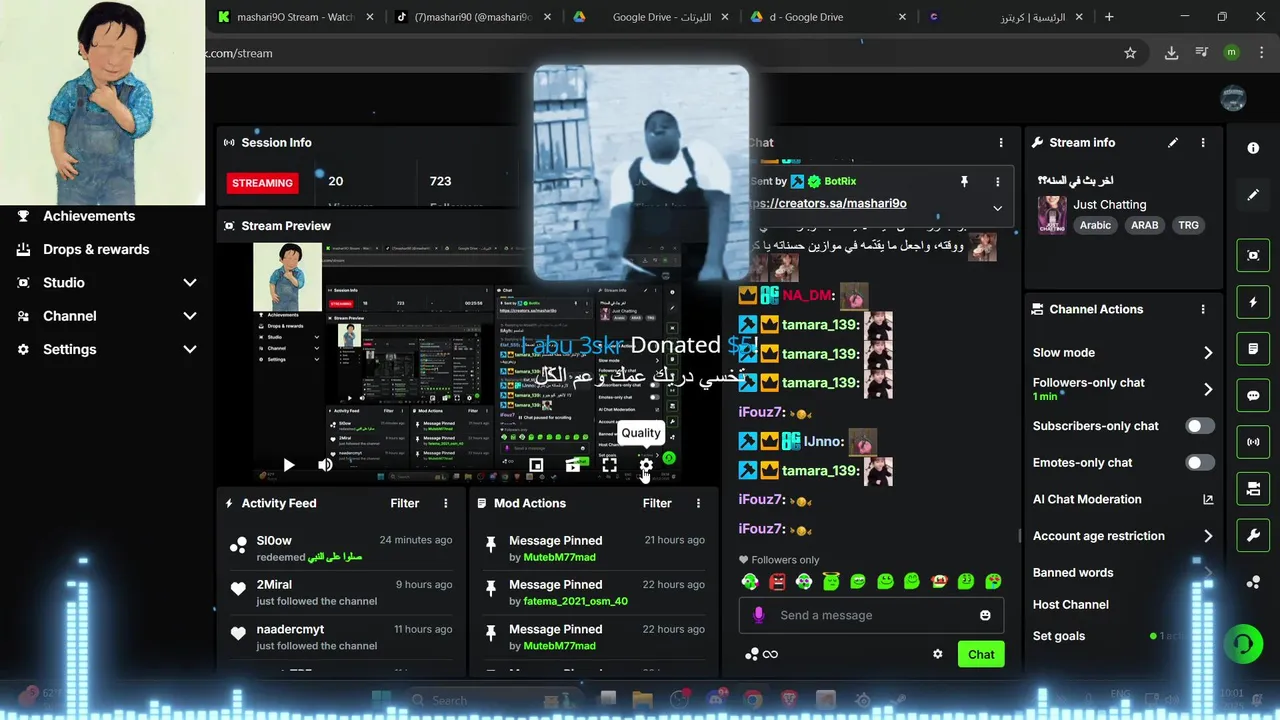Viewport: 1280px width, 720px height.
Task: Open browser downloads icon
Action: [1171, 53]
